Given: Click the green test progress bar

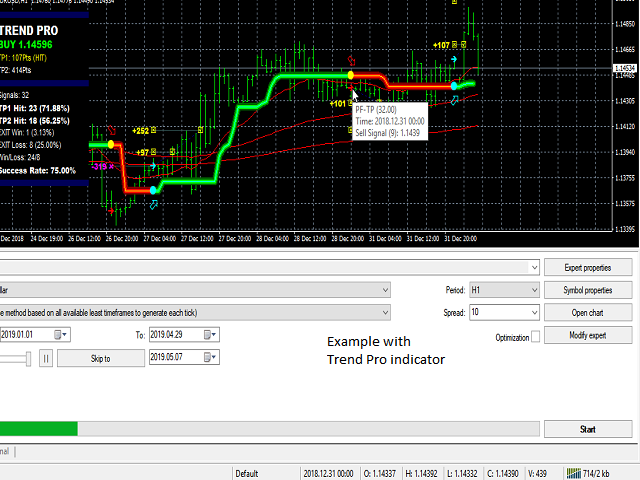Looking at the screenshot, I should point(39,429).
